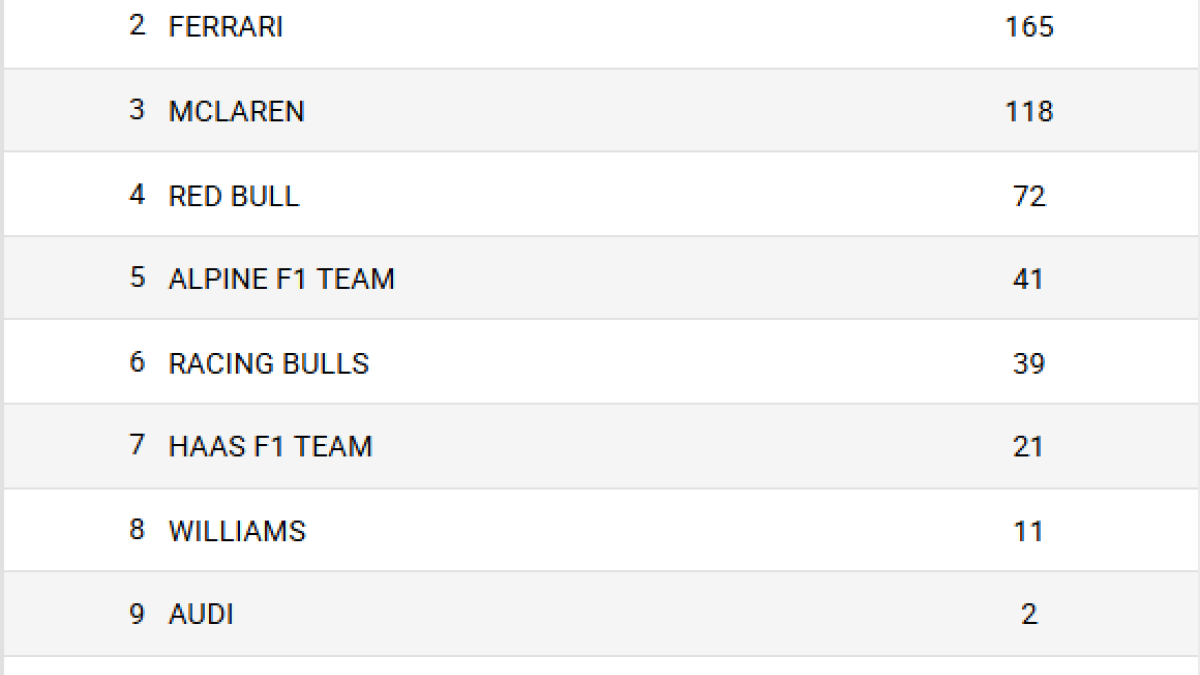1200x675 pixels.
Task: Click position number 9 beside Audi
Action: [x=137, y=614]
